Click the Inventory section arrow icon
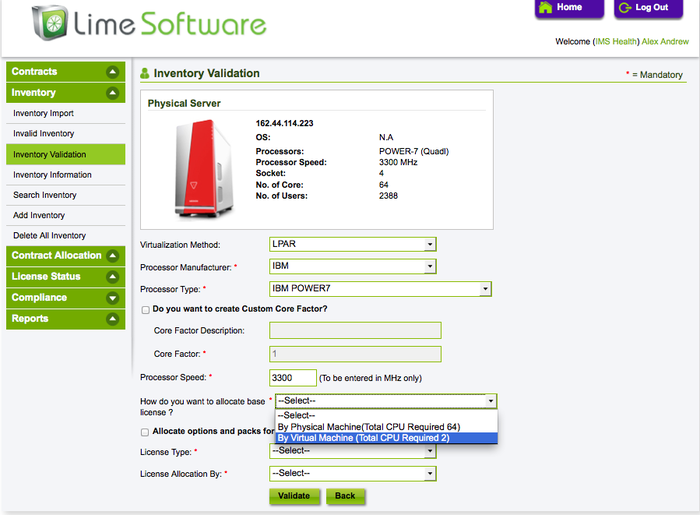700x515 pixels. click(x=113, y=93)
